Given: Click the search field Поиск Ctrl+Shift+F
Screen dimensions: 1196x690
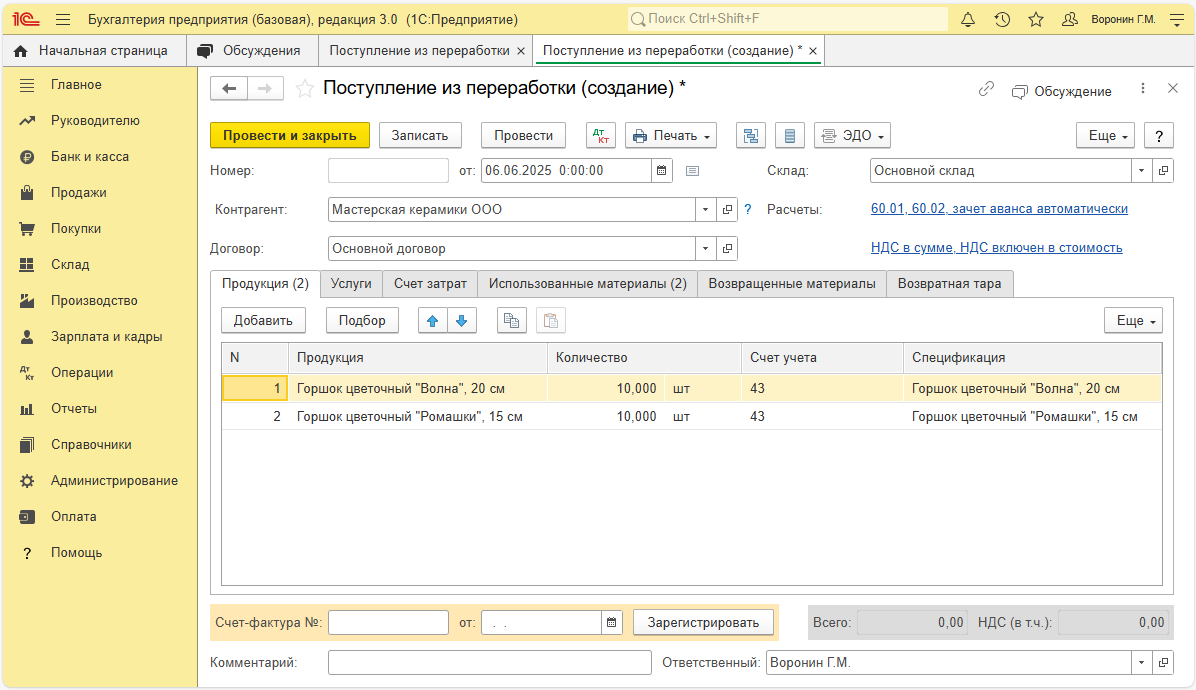Looking at the screenshot, I should 788,19.
